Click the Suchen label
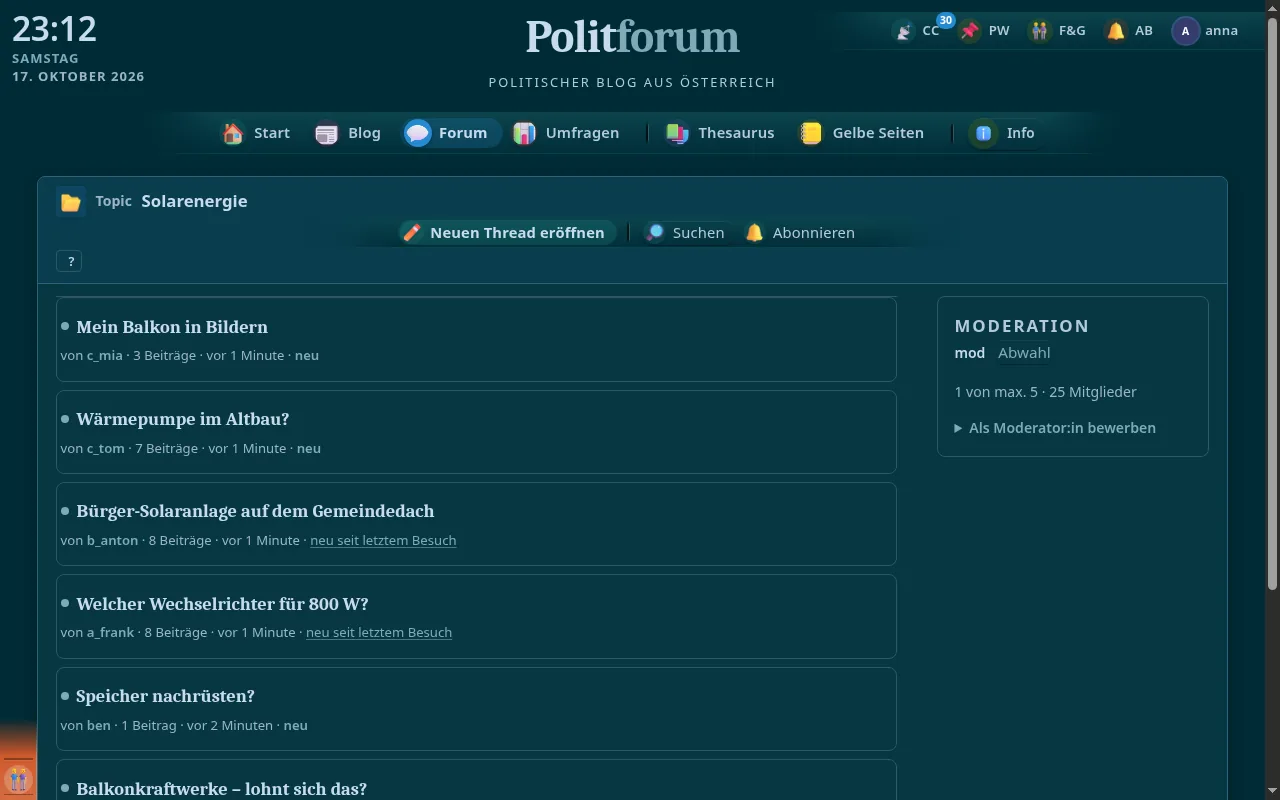Image resolution: width=1280 pixels, height=800 pixels. 698,233
